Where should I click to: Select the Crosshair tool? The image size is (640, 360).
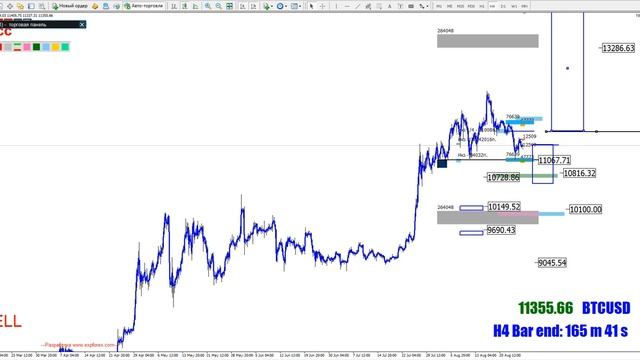(322, 6)
